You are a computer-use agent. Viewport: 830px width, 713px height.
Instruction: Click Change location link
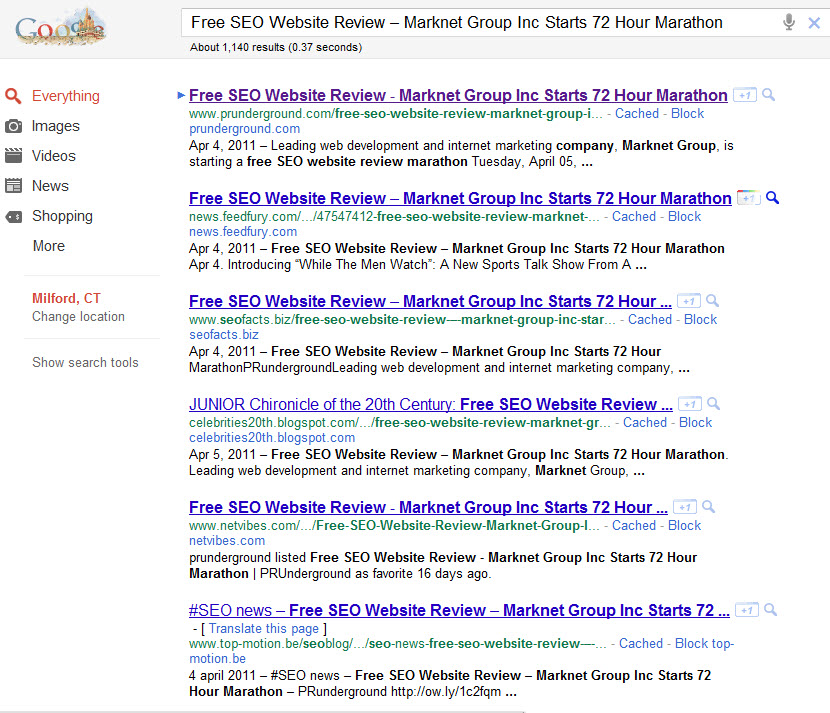point(78,317)
